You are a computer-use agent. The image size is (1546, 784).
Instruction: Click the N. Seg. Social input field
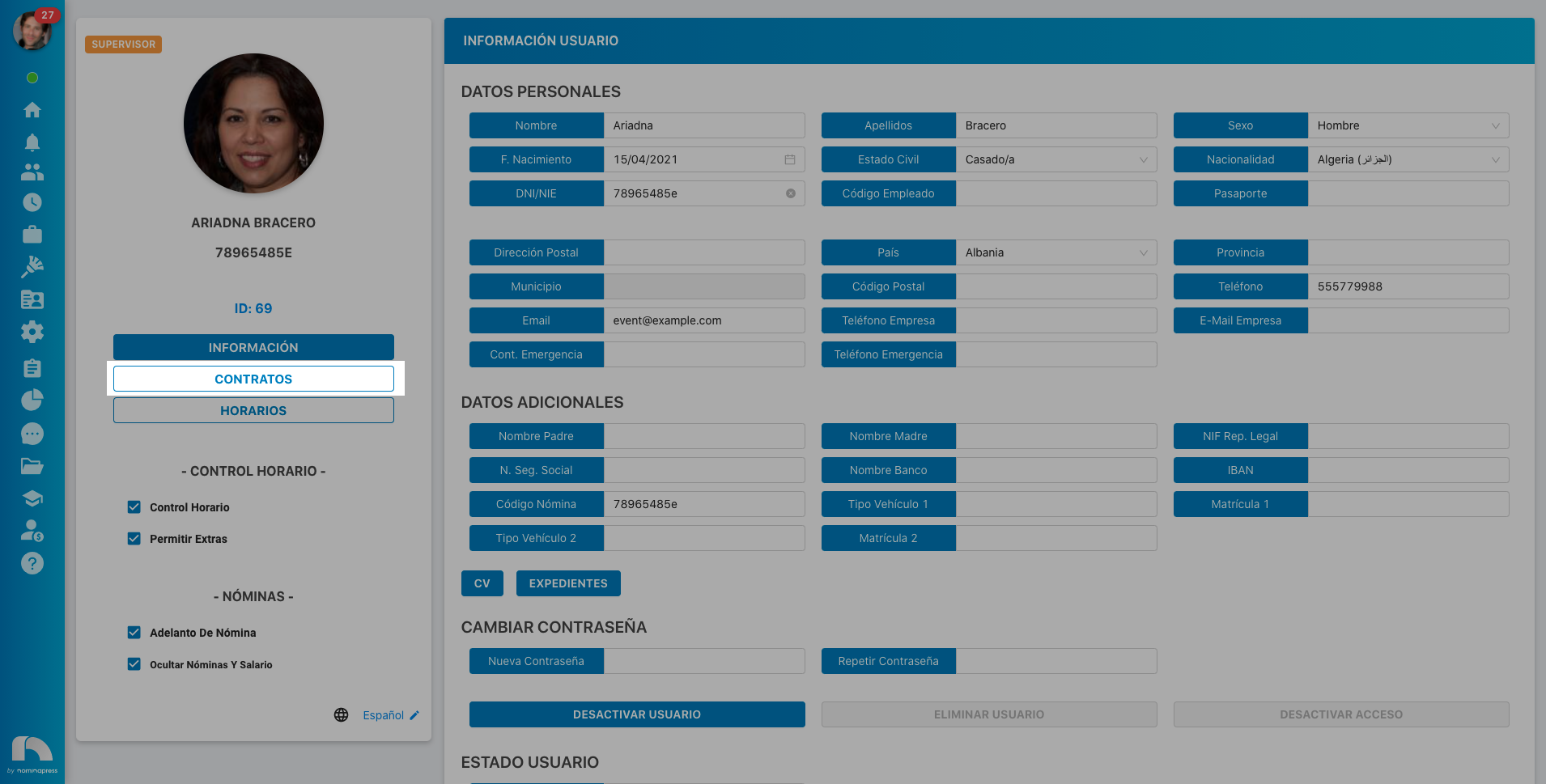click(704, 470)
